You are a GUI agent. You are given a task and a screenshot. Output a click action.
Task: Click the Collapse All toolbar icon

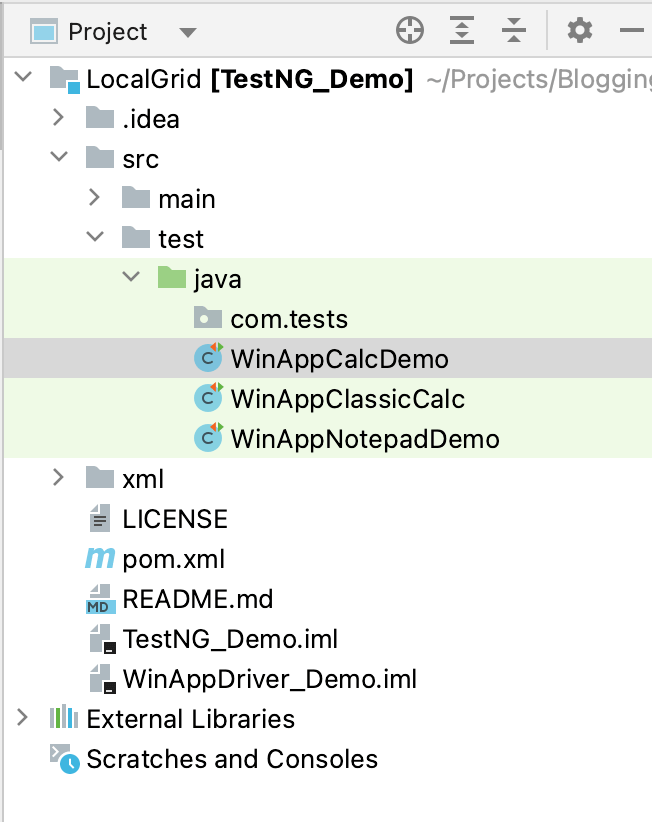click(514, 30)
